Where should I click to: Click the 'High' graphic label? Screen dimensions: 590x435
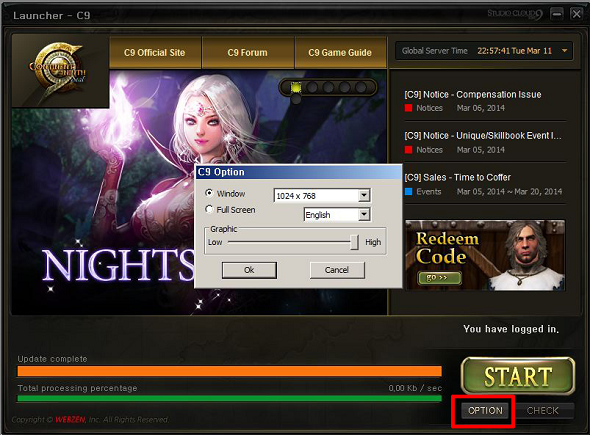click(x=373, y=242)
